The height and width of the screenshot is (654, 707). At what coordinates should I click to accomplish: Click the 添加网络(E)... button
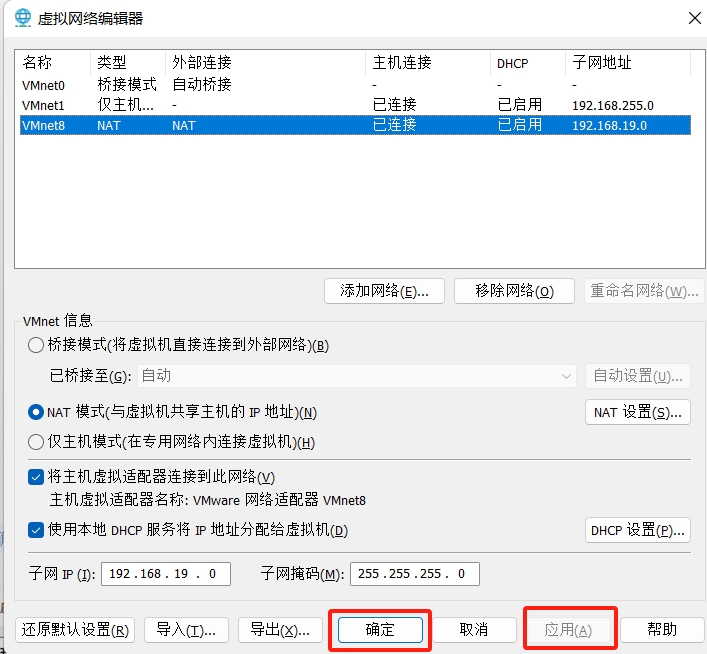click(384, 291)
